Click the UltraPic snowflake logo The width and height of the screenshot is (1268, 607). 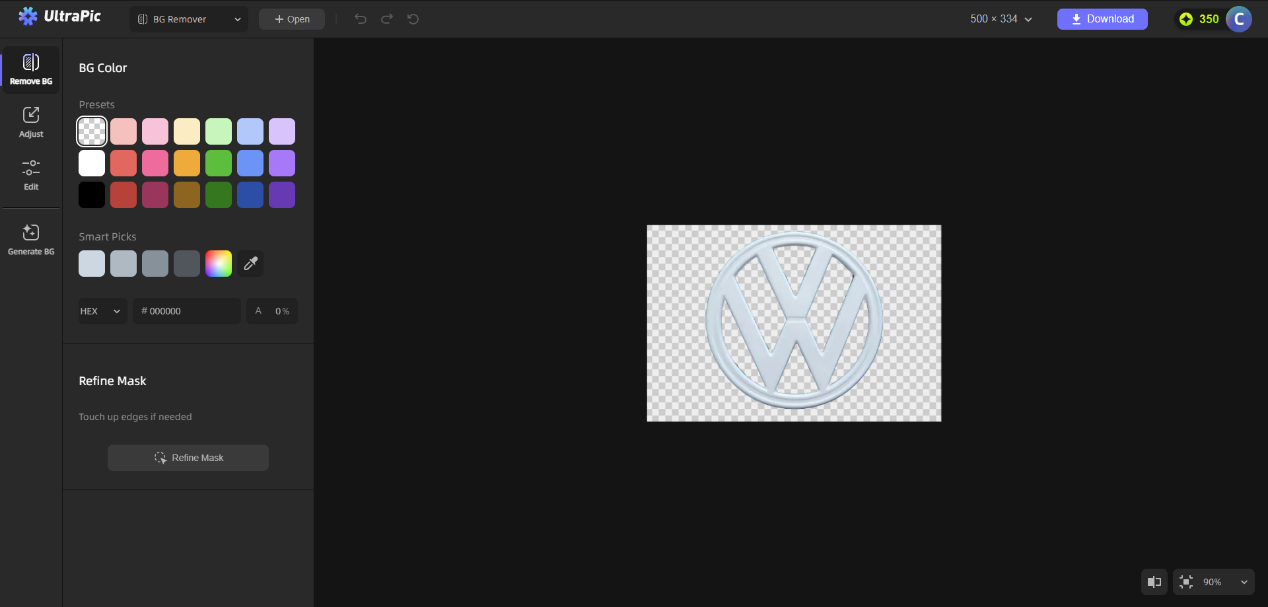(x=27, y=16)
